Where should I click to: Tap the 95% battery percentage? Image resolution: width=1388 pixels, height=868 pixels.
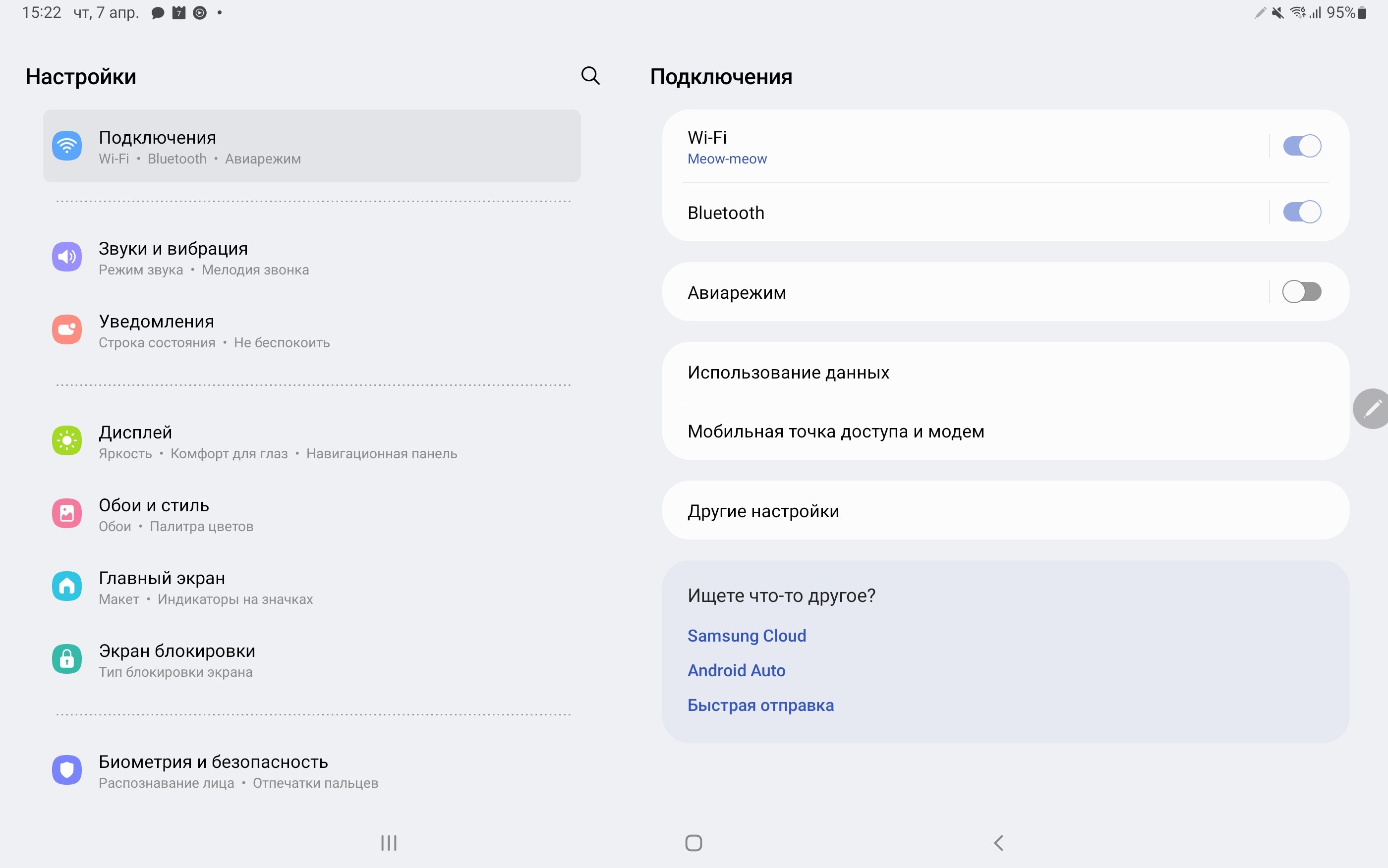1340,12
